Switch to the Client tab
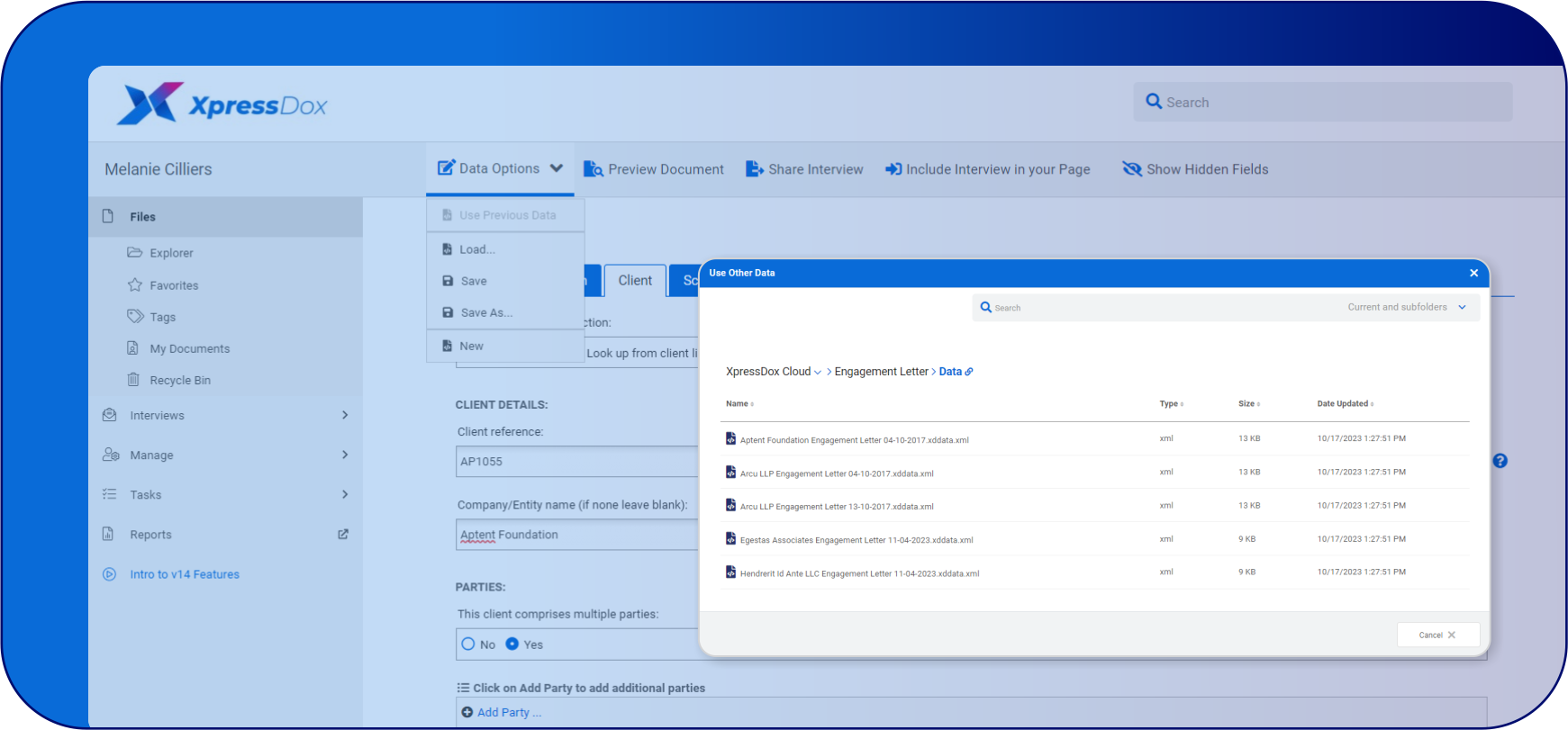This screenshot has width=1568, height=730. coord(635,281)
